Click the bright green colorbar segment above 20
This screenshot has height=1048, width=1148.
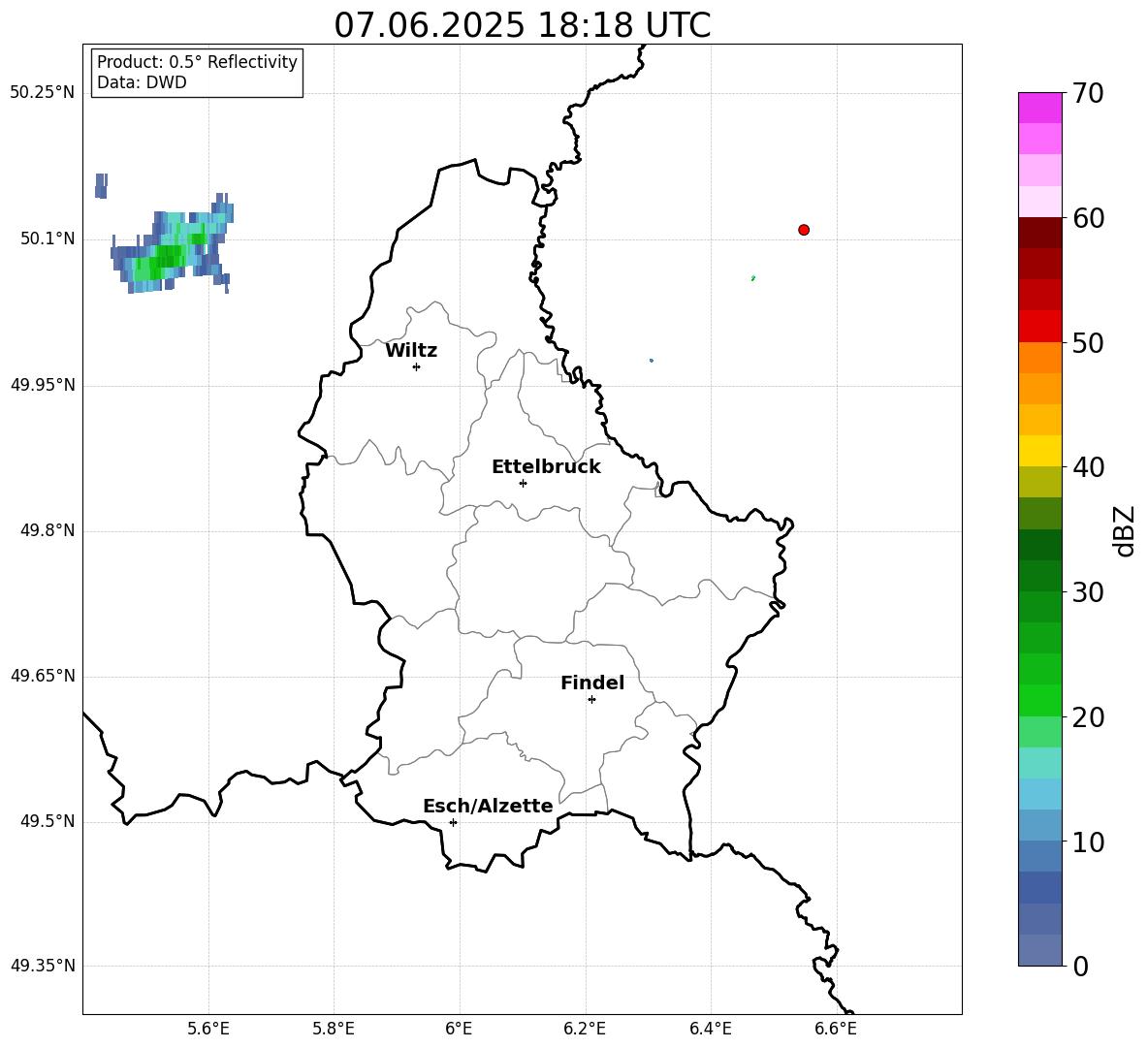[1039, 700]
